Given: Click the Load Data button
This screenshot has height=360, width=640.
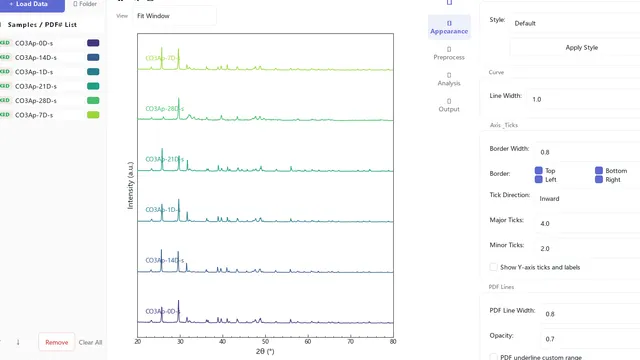Looking at the screenshot, I should click(29, 4).
